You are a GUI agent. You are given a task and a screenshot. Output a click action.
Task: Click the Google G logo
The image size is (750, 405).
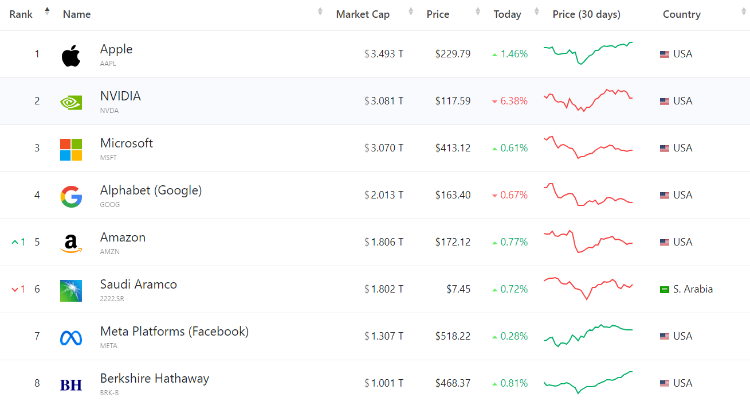(x=71, y=196)
